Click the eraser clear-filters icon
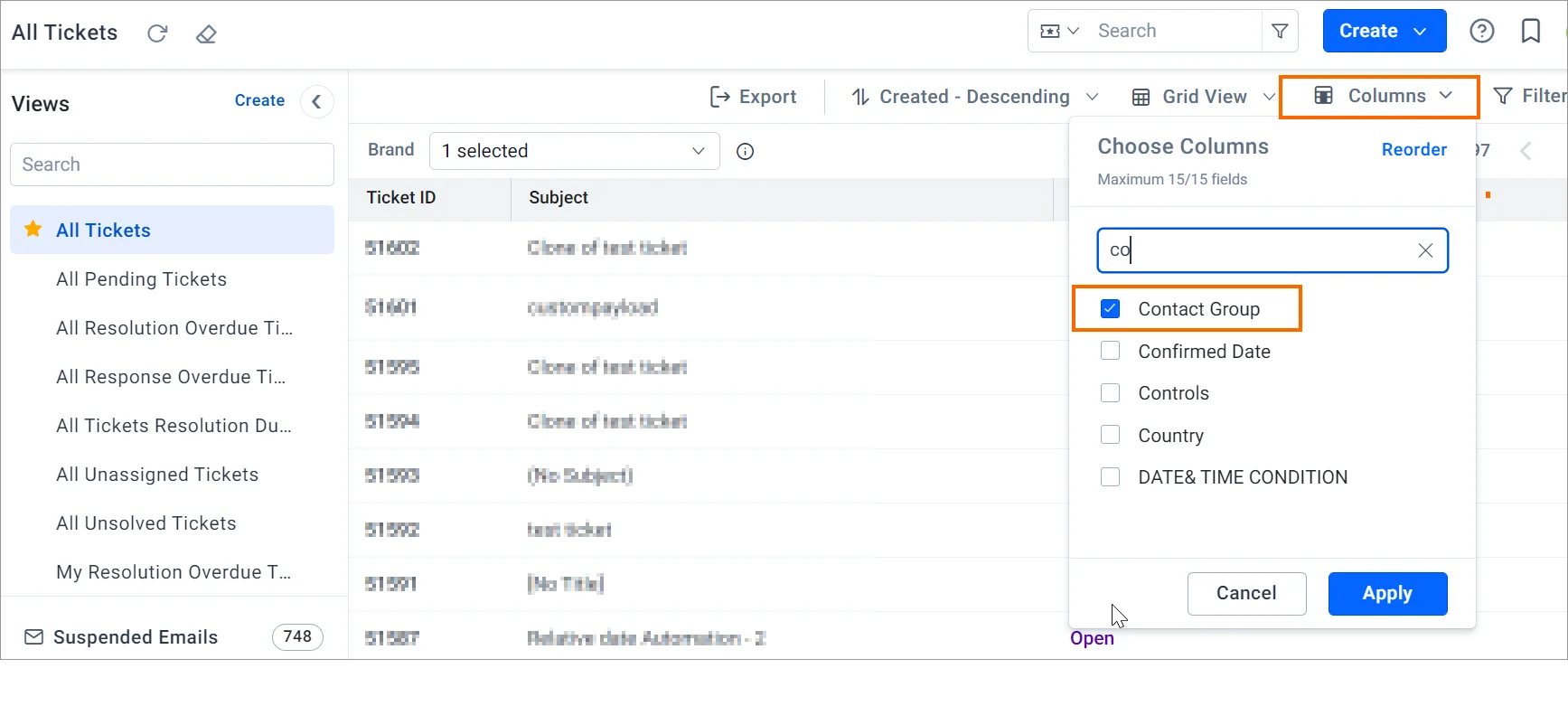 coord(206,34)
